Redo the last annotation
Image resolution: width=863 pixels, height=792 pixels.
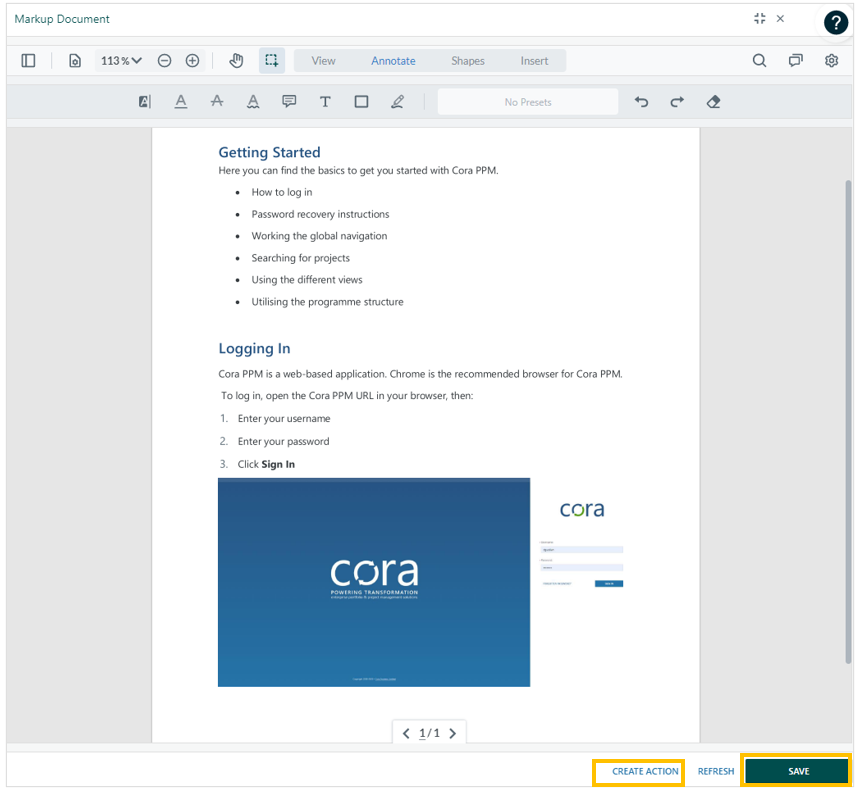click(677, 102)
